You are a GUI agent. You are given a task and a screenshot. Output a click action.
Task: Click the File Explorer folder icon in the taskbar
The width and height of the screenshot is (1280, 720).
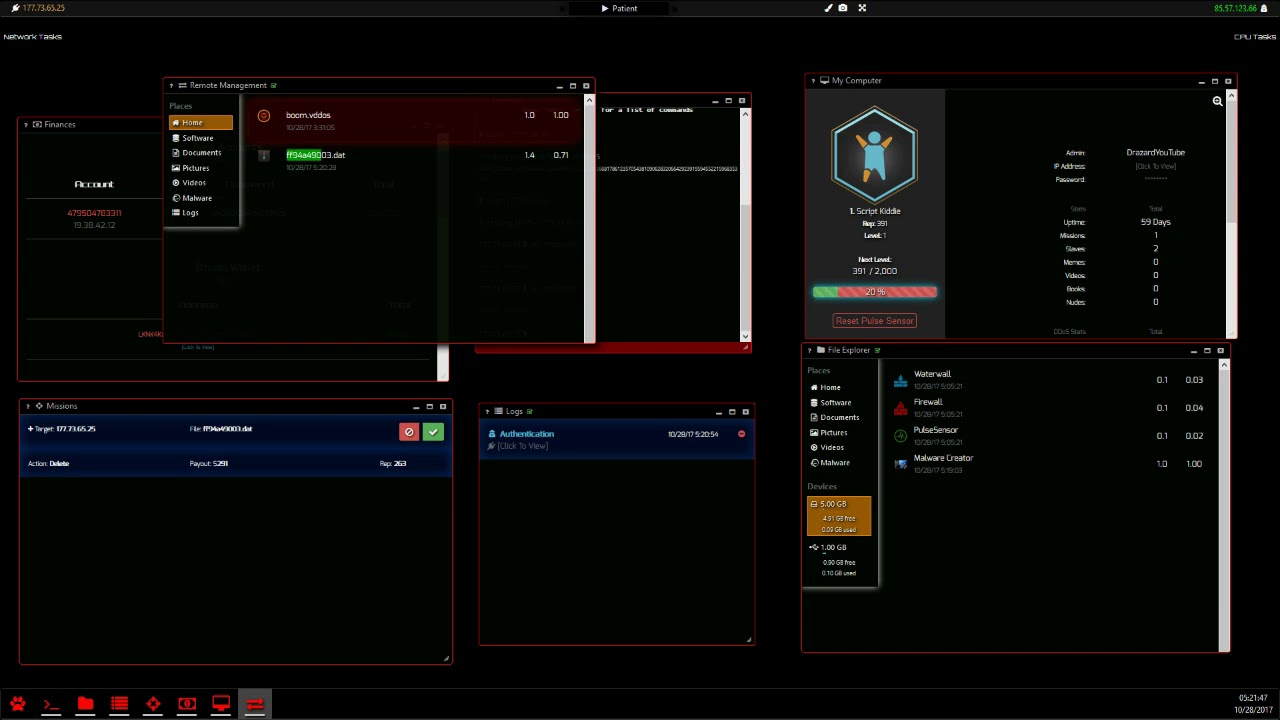85,704
